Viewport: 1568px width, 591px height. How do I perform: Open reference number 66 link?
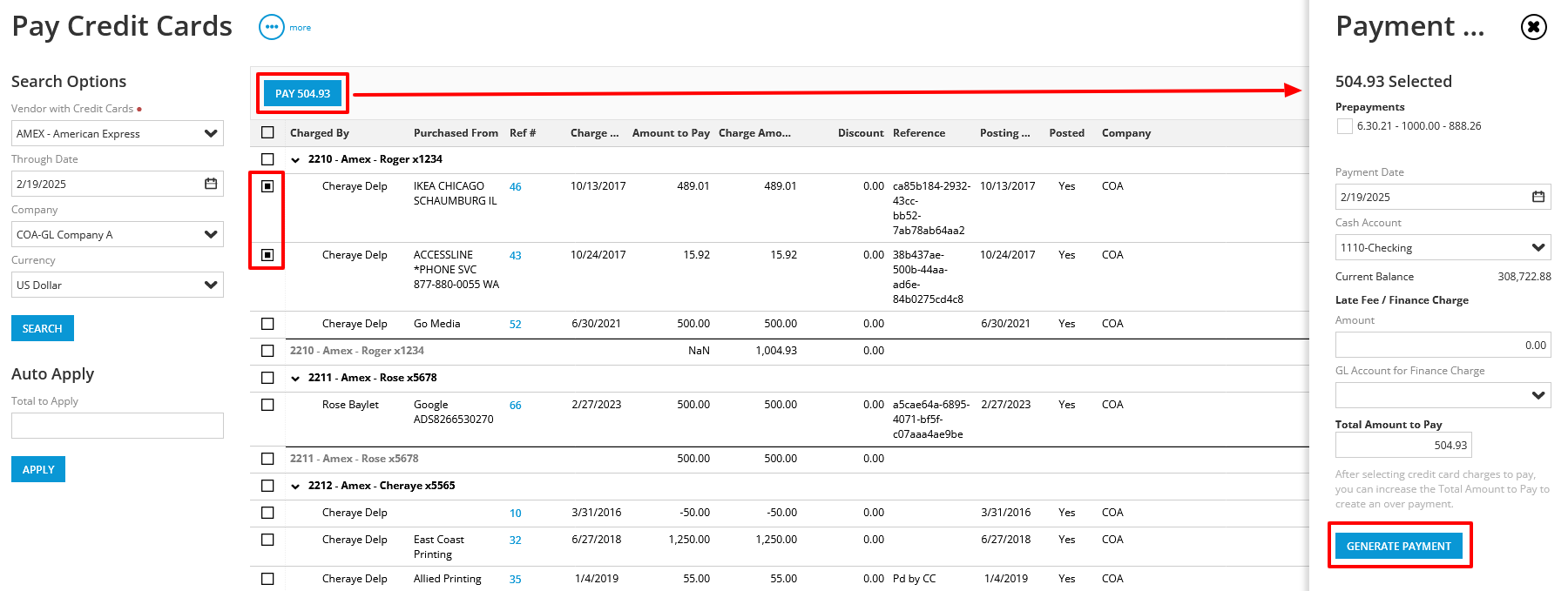click(516, 406)
